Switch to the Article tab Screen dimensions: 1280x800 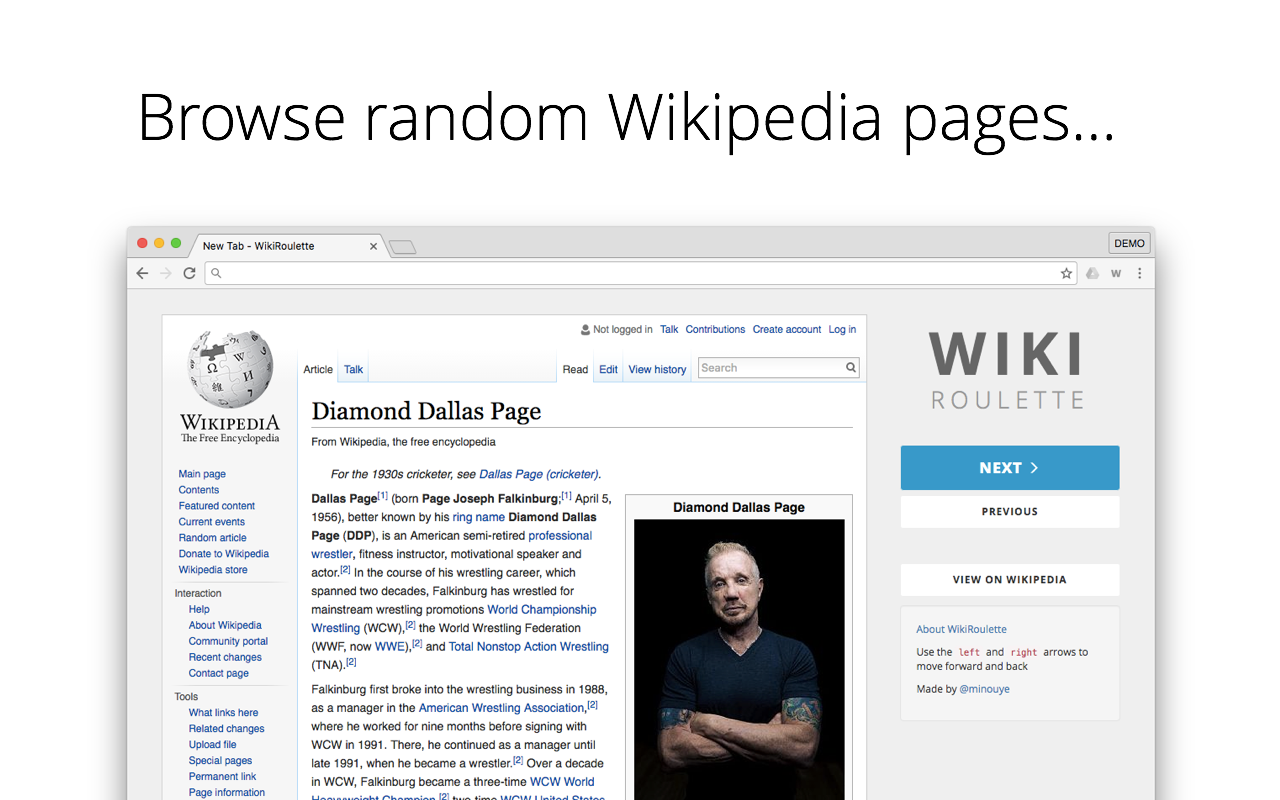click(x=318, y=370)
